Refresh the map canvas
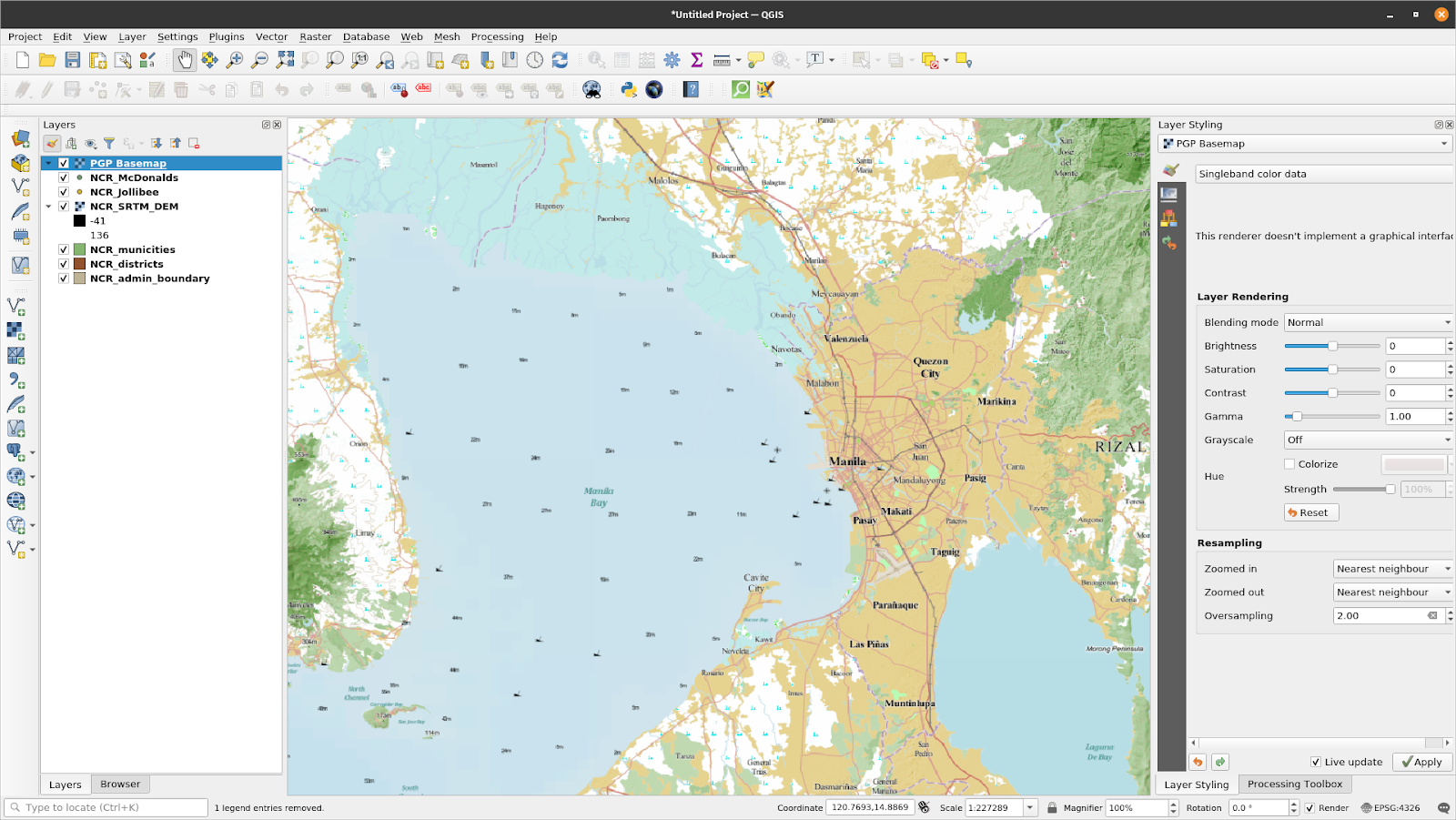 pyautogui.click(x=561, y=59)
